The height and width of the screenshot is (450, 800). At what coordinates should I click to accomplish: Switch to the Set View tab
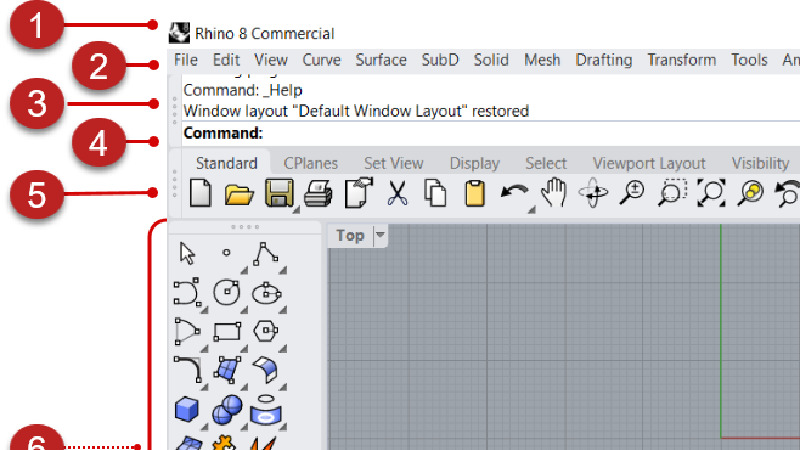point(394,163)
